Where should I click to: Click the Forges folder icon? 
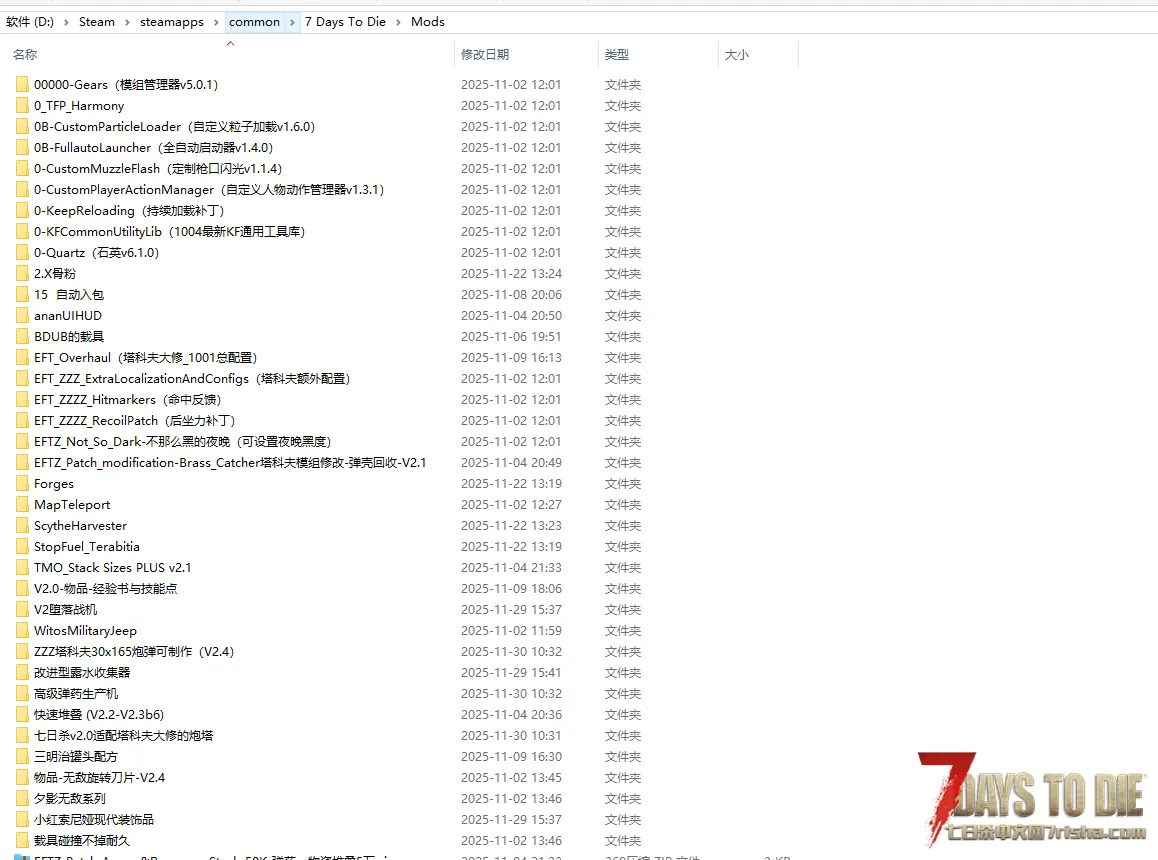point(22,484)
